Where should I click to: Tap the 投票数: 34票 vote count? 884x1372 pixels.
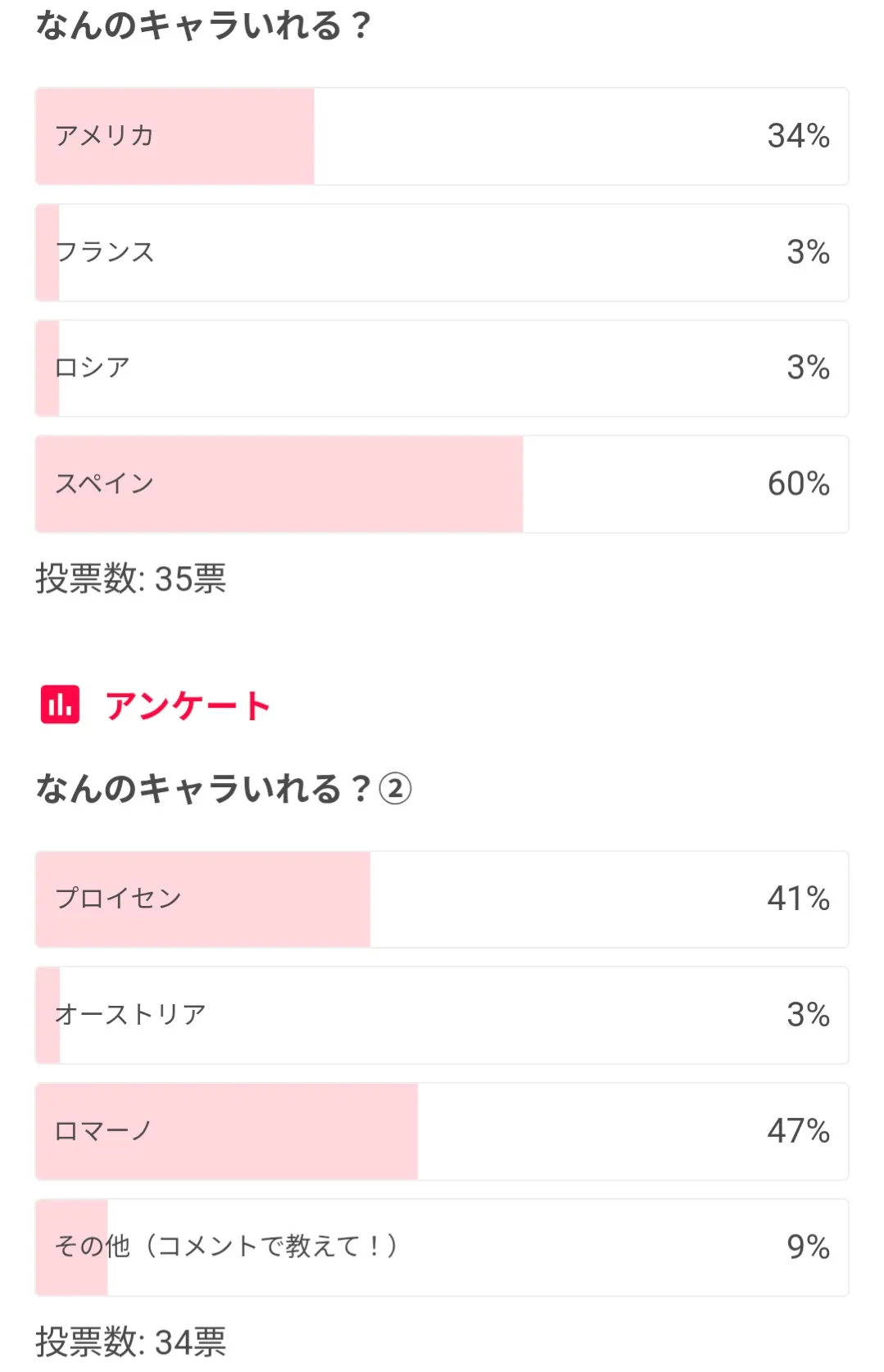131,1342
